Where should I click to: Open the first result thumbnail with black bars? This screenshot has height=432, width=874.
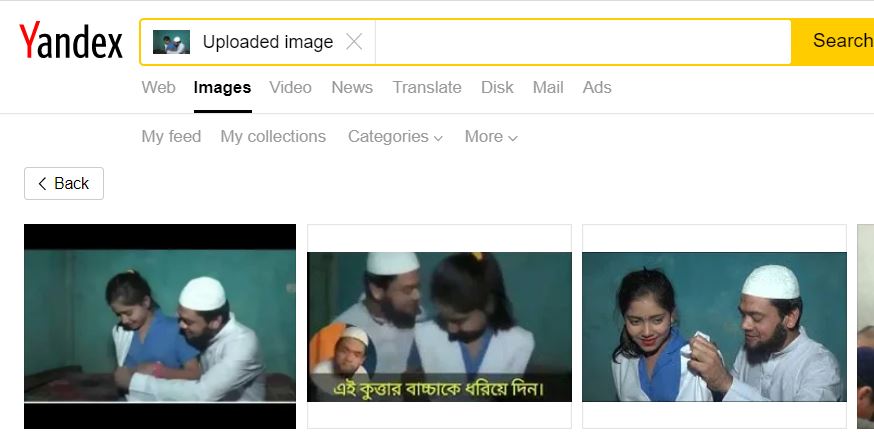point(160,326)
